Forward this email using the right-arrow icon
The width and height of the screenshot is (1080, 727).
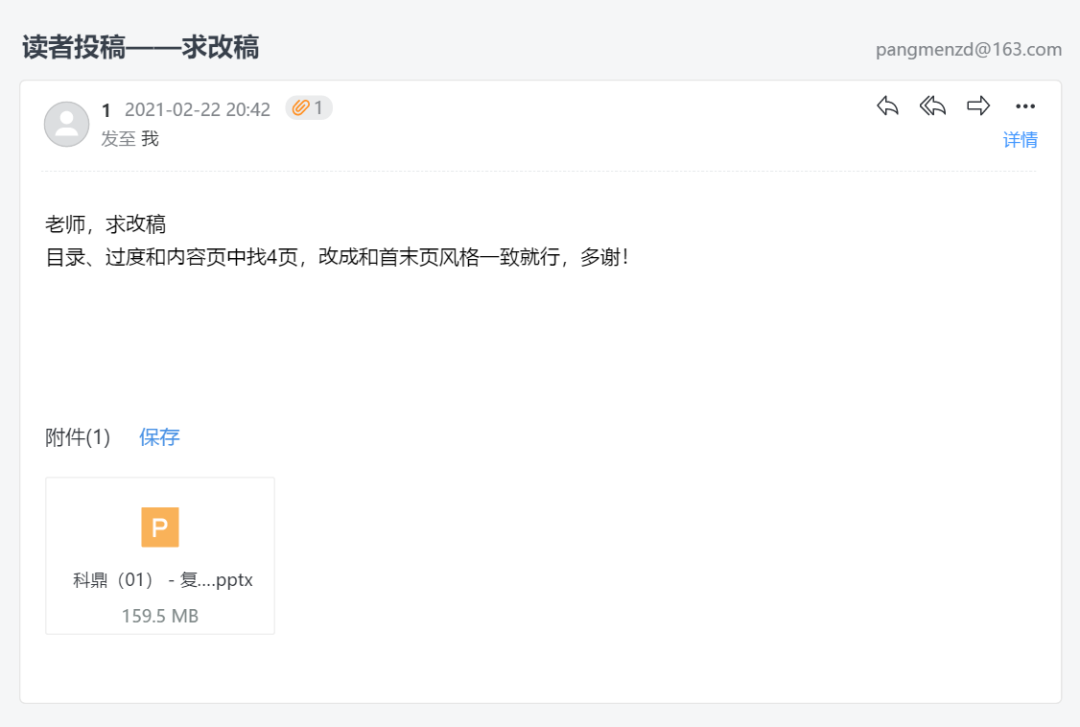(x=978, y=106)
